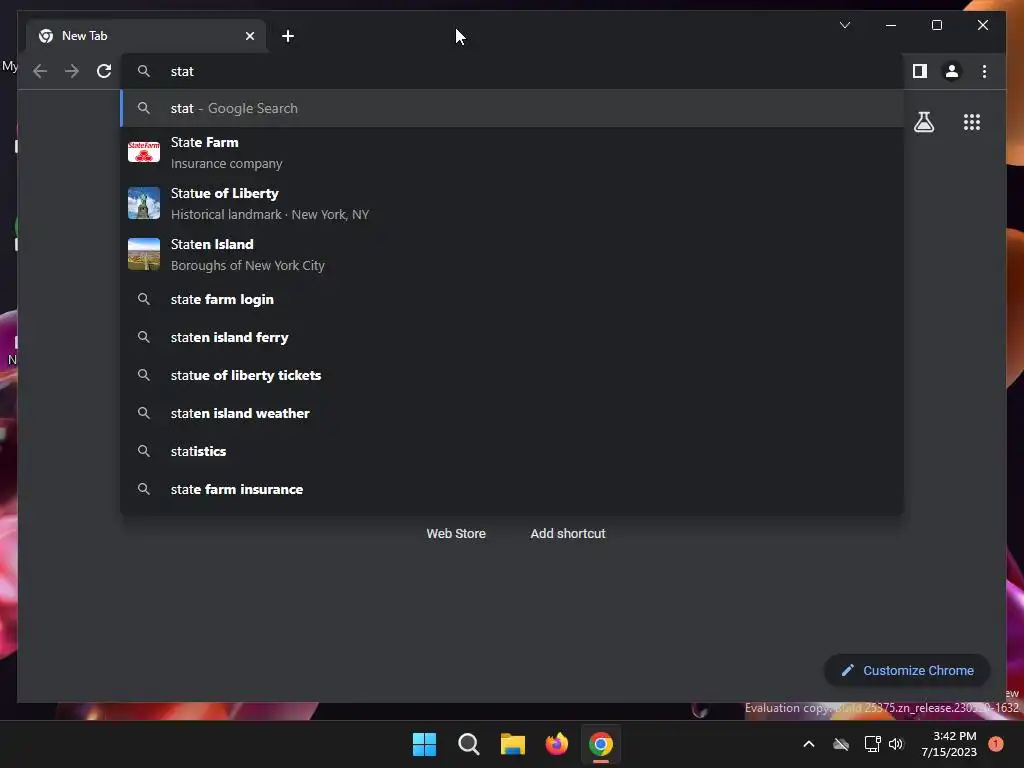
Task: Select 'statue of liberty tickets' suggestion
Action: pos(513,375)
